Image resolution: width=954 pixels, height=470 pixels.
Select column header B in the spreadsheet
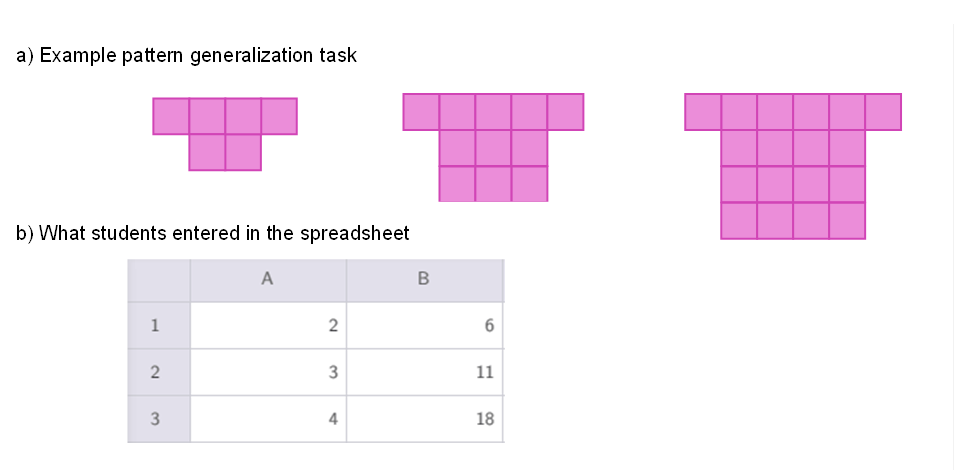(423, 279)
